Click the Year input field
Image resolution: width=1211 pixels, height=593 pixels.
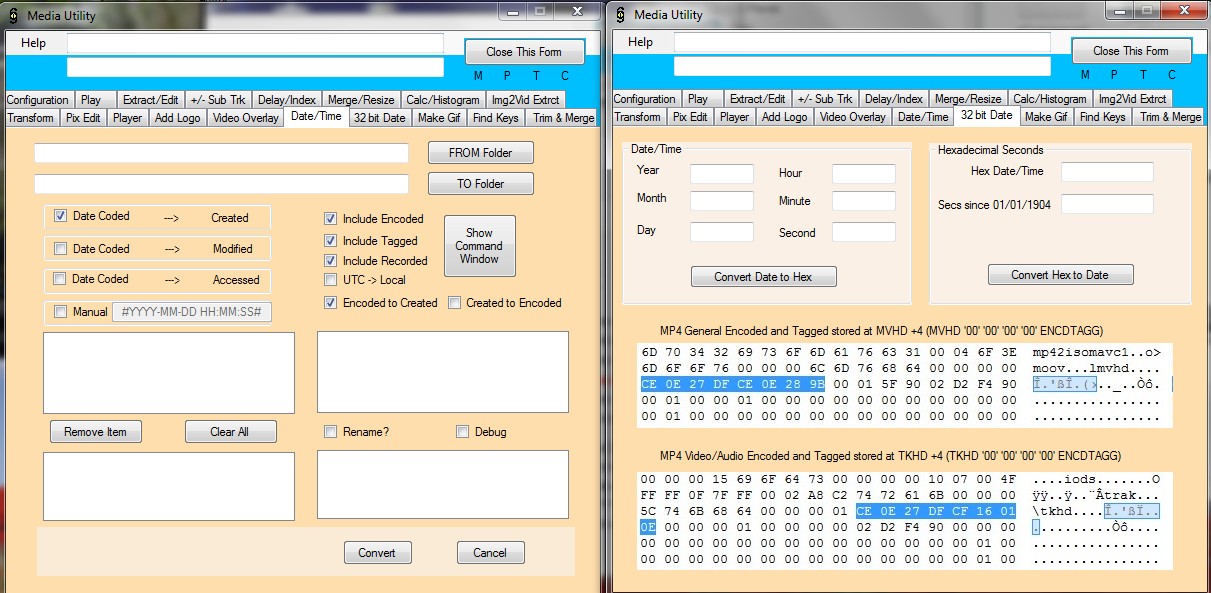(x=722, y=174)
